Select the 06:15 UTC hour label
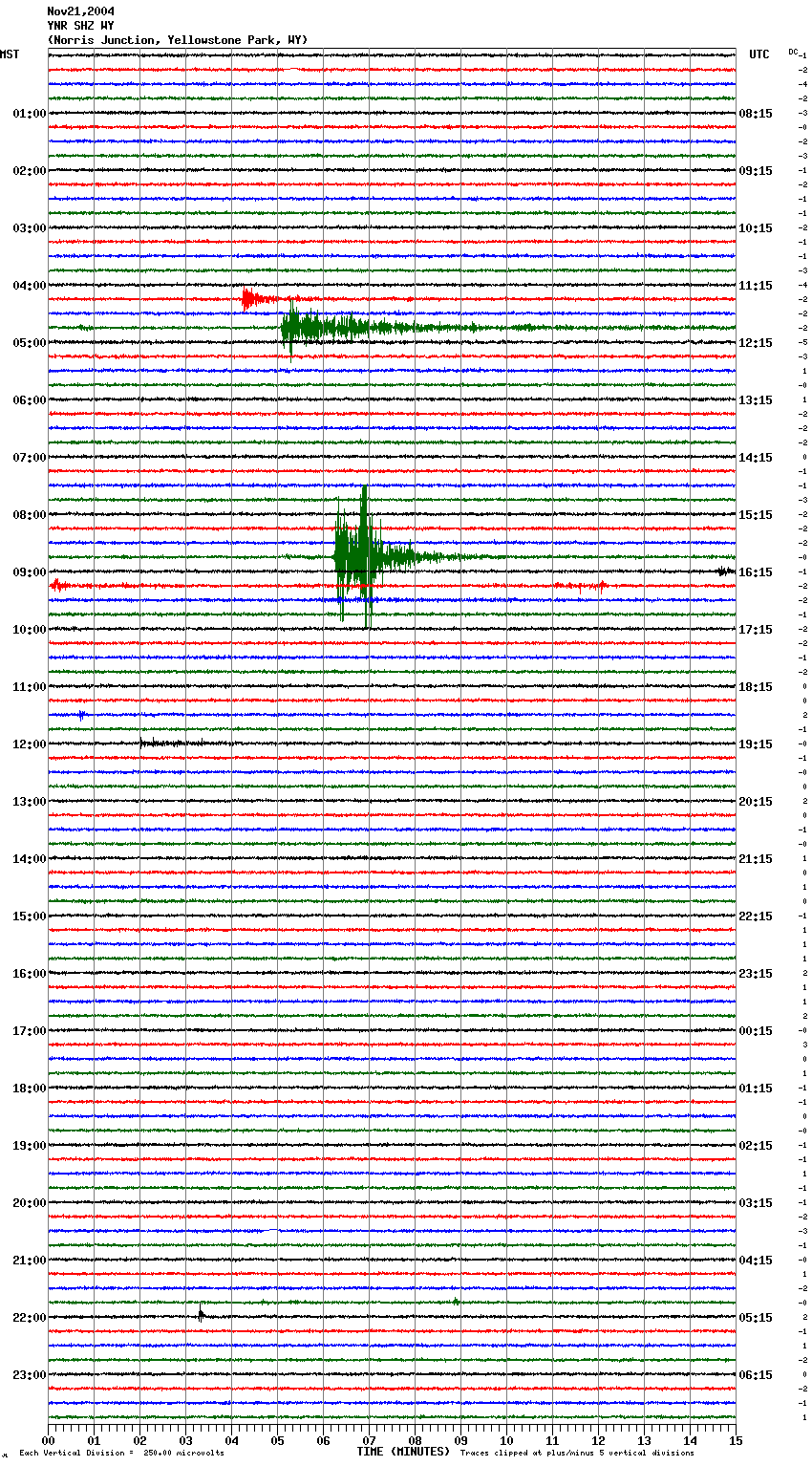Viewport: 812px width, 1466px height. coord(756,1375)
